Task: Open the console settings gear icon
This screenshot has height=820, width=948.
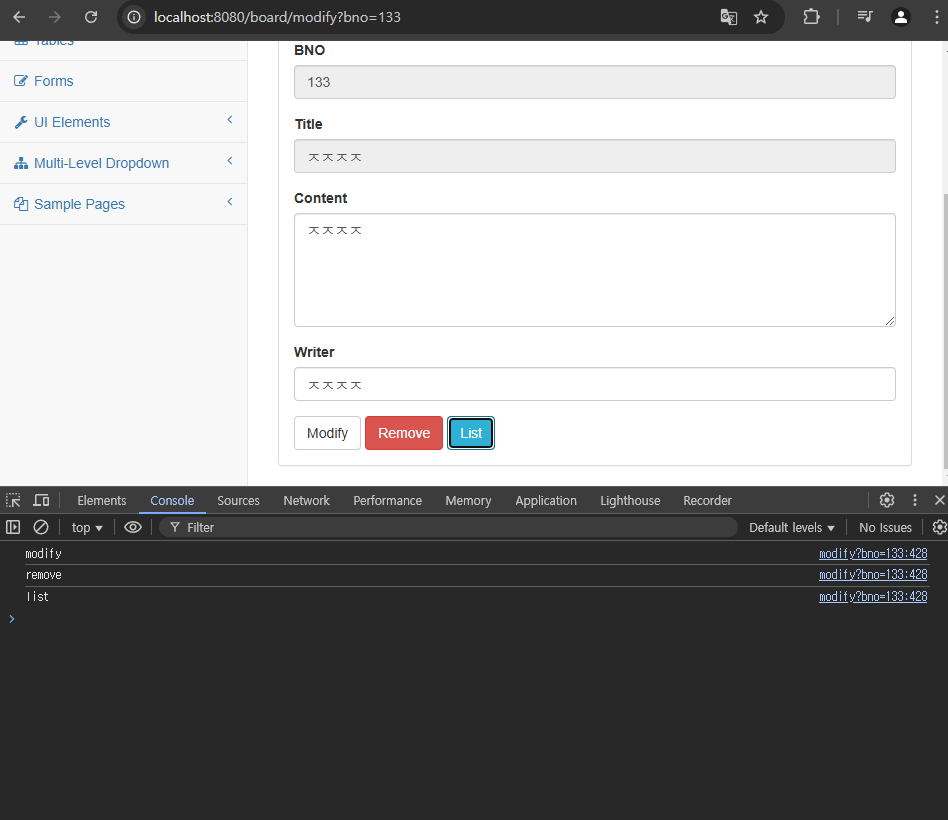Action: 939,527
